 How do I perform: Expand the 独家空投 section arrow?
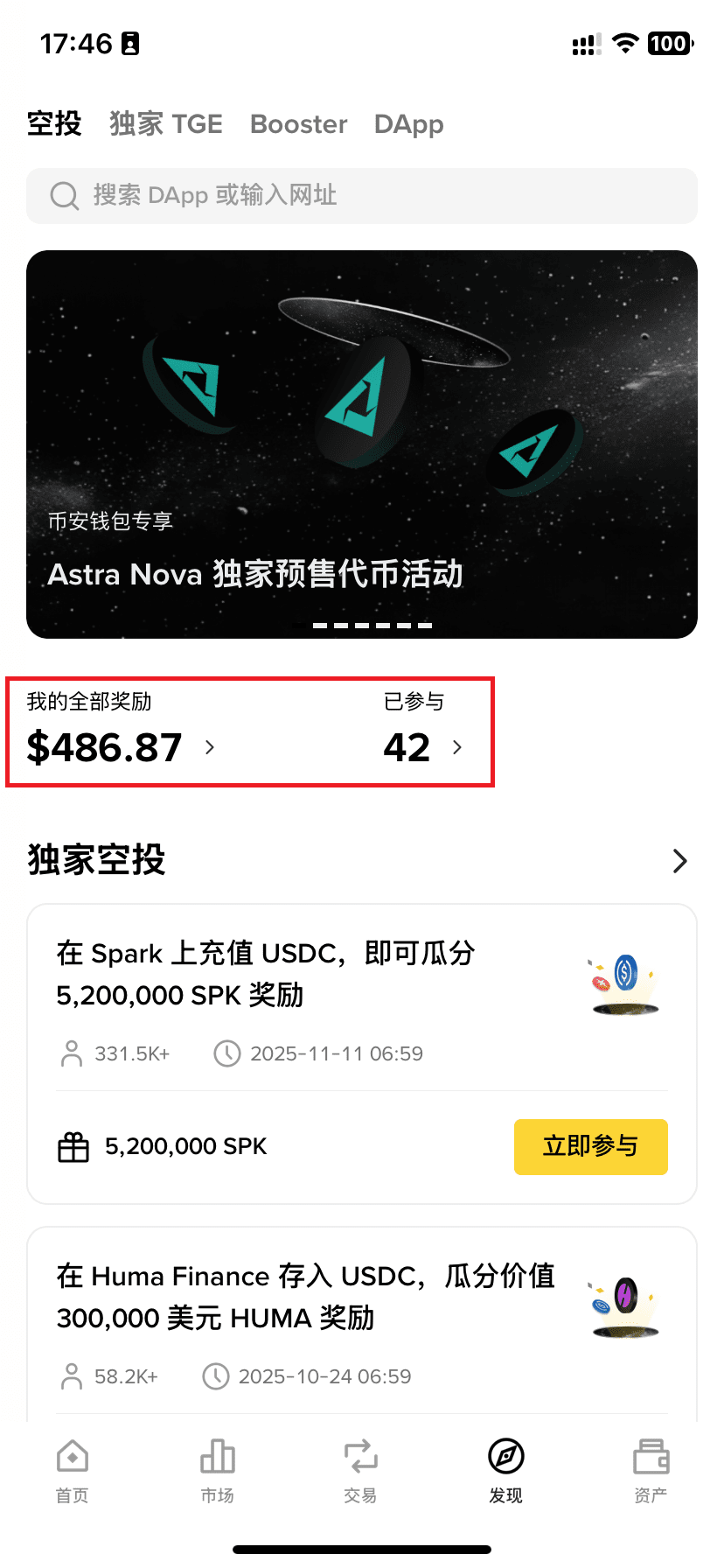click(679, 861)
